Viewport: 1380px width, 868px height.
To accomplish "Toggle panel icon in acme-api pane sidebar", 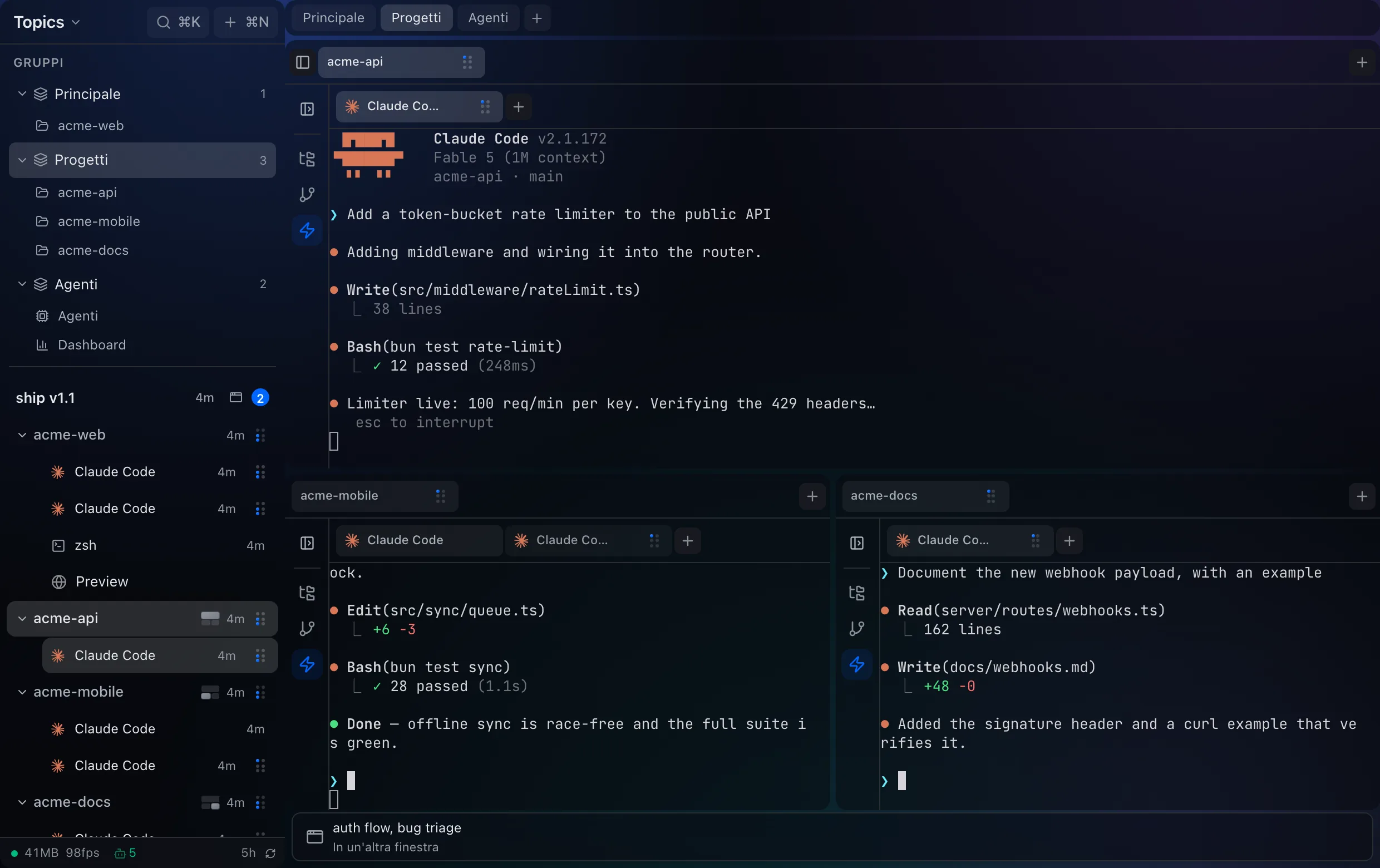I will (x=307, y=109).
